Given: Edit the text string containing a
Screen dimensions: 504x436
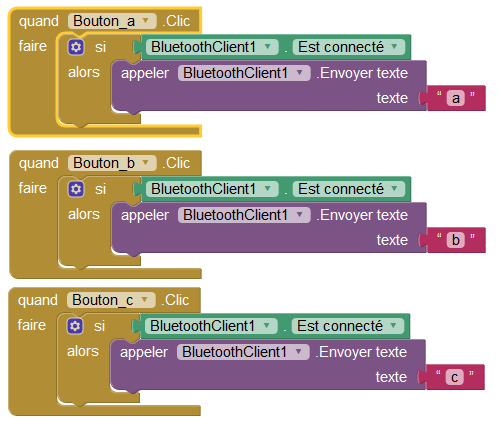Looking at the screenshot, I should [456, 98].
